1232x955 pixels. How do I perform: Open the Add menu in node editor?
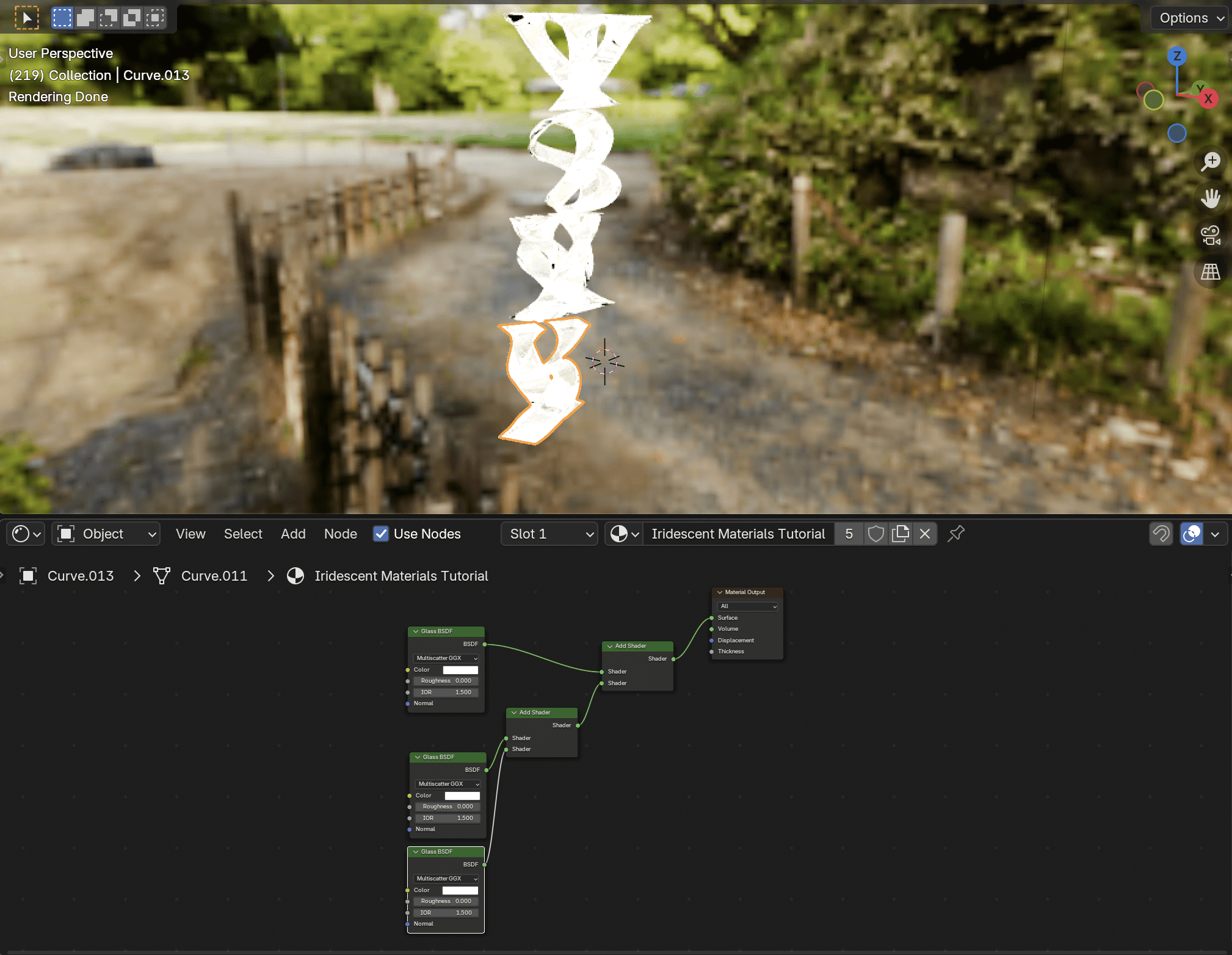293,534
